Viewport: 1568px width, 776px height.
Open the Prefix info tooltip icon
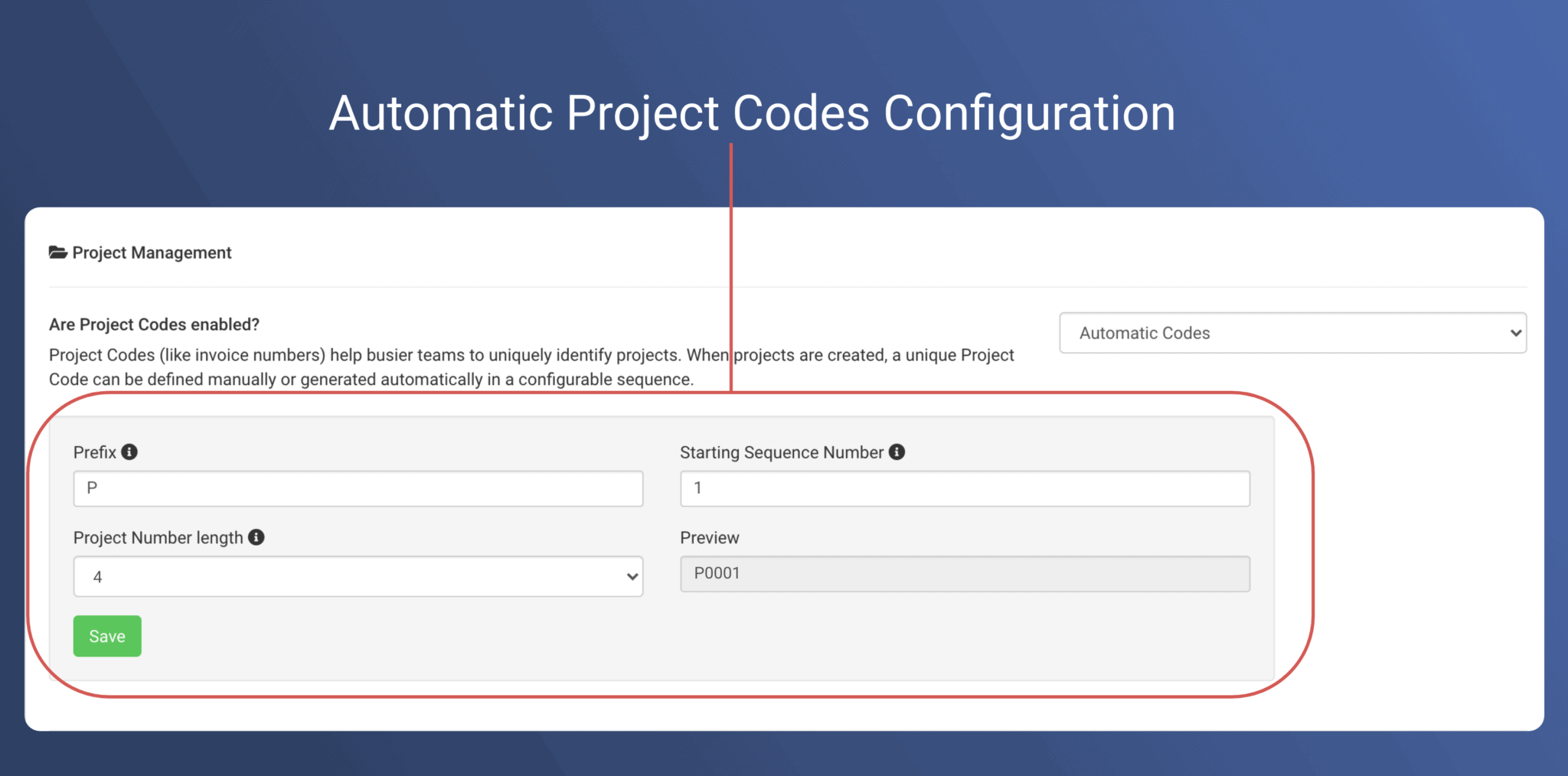coord(129,452)
